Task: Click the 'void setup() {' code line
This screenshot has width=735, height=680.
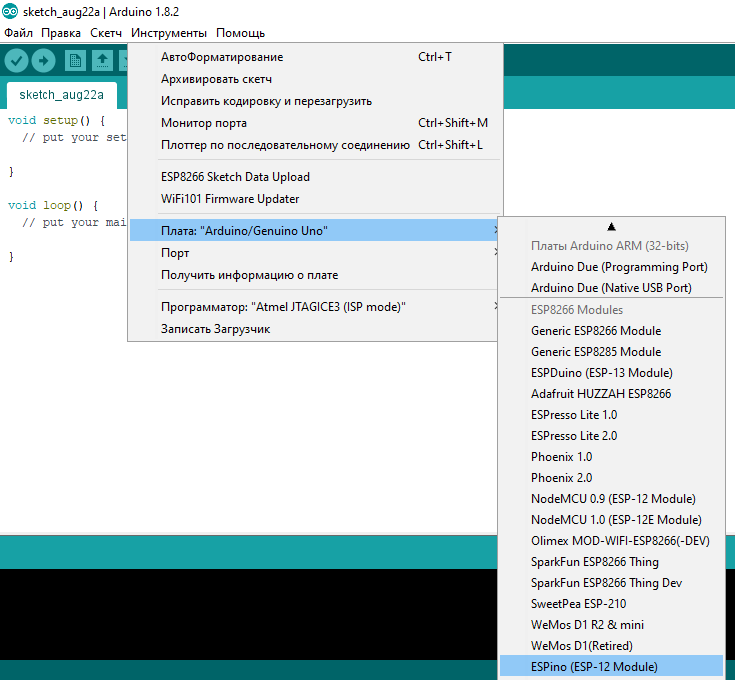Action: click(x=57, y=120)
